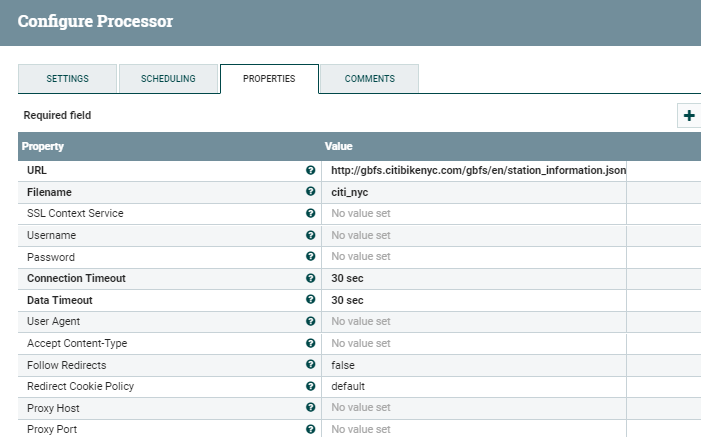Select the User Agent label
701x437 pixels.
click(x=54, y=322)
